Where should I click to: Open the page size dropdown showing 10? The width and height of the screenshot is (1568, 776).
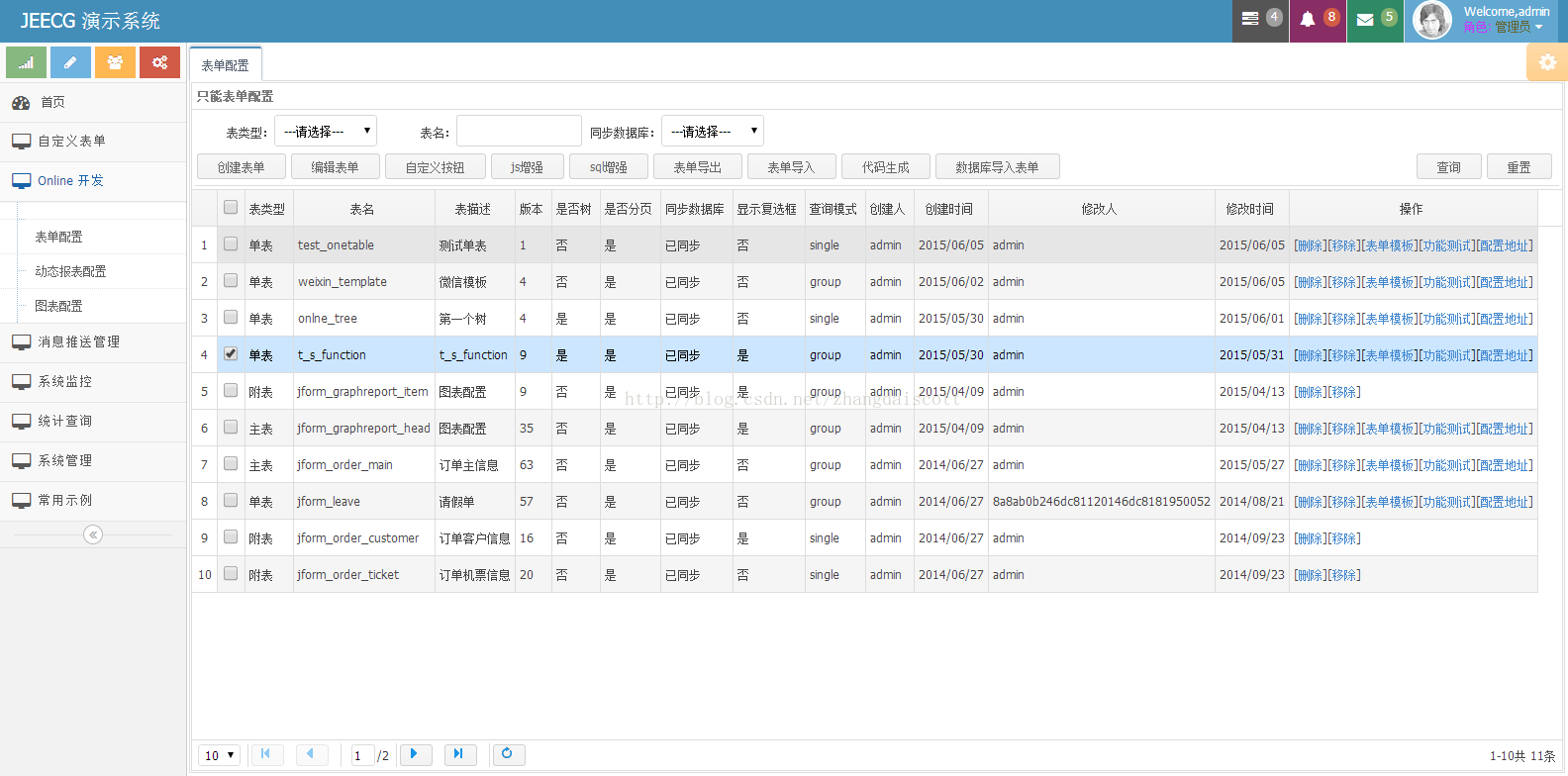[x=220, y=755]
